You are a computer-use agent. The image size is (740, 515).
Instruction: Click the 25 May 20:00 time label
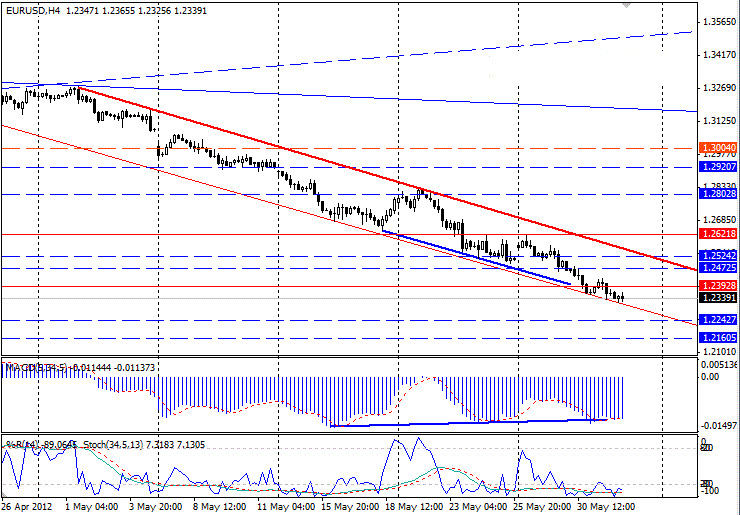(x=544, y=507)
